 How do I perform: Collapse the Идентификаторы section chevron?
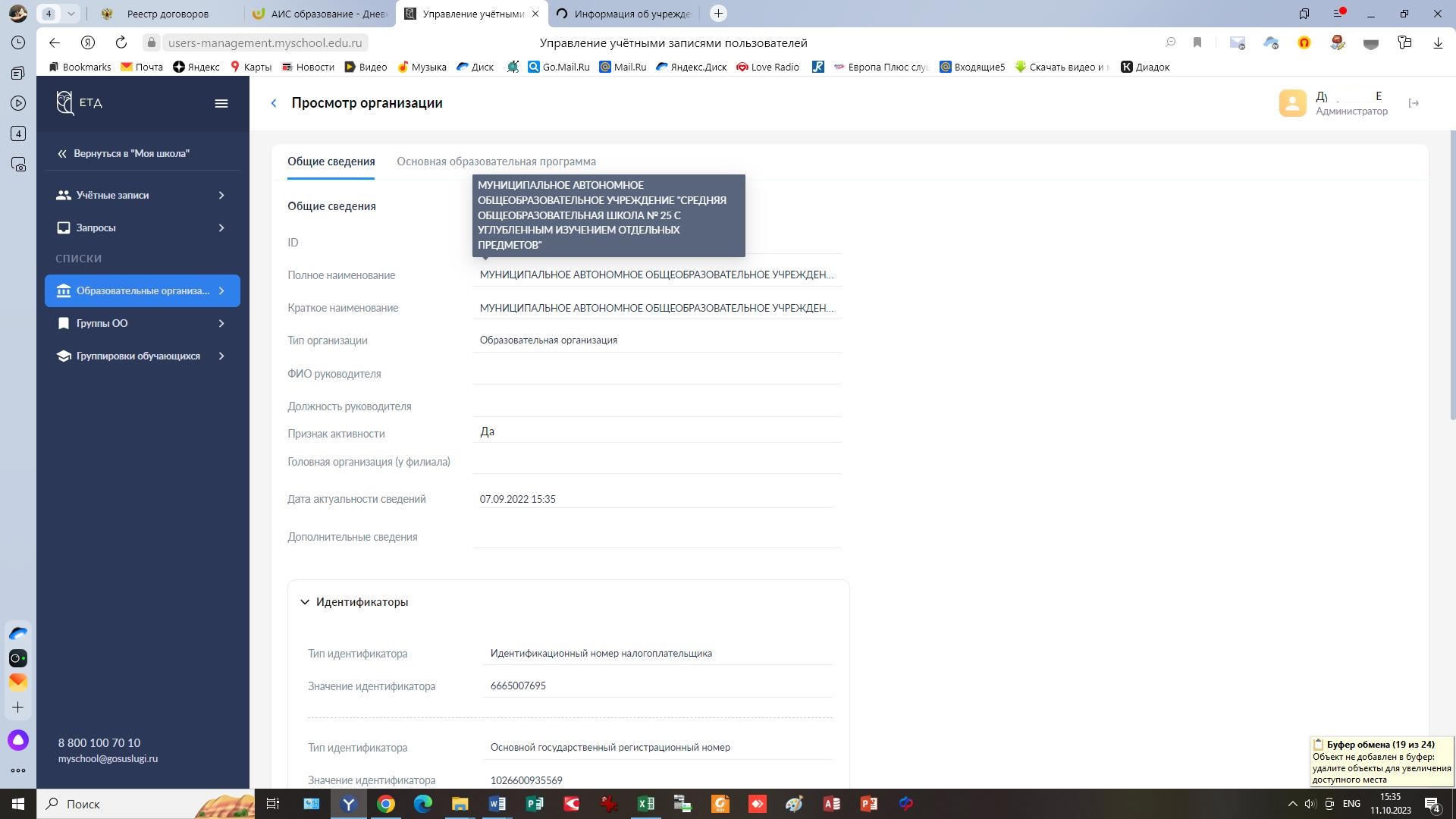pos(305,602)
